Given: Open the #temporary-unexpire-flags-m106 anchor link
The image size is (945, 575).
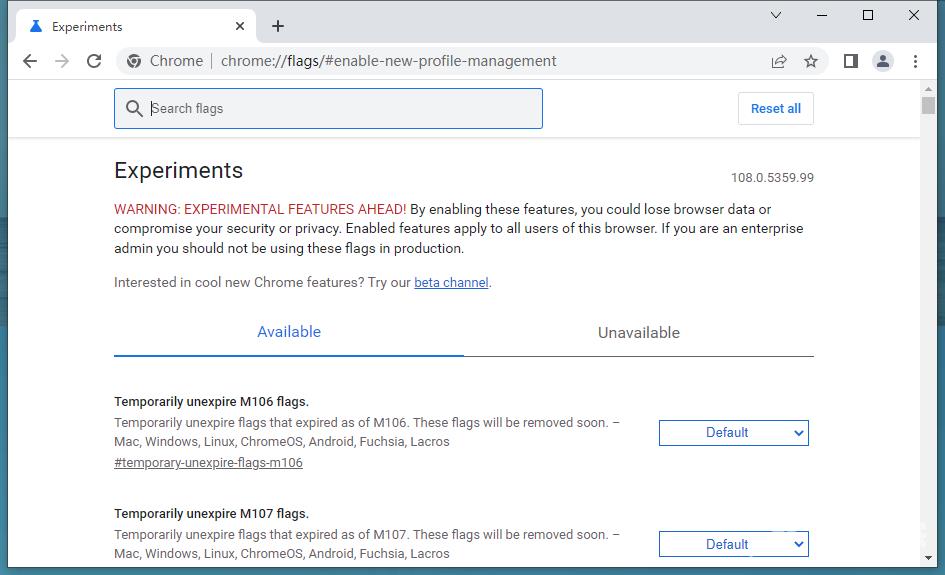Looking at the screenshot, I should pos(208,463).
